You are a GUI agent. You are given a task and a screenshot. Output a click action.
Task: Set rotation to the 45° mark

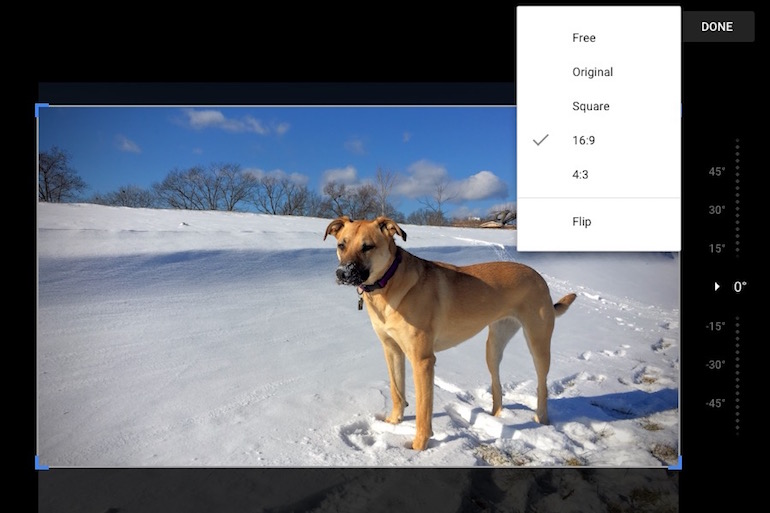(717, 172)
